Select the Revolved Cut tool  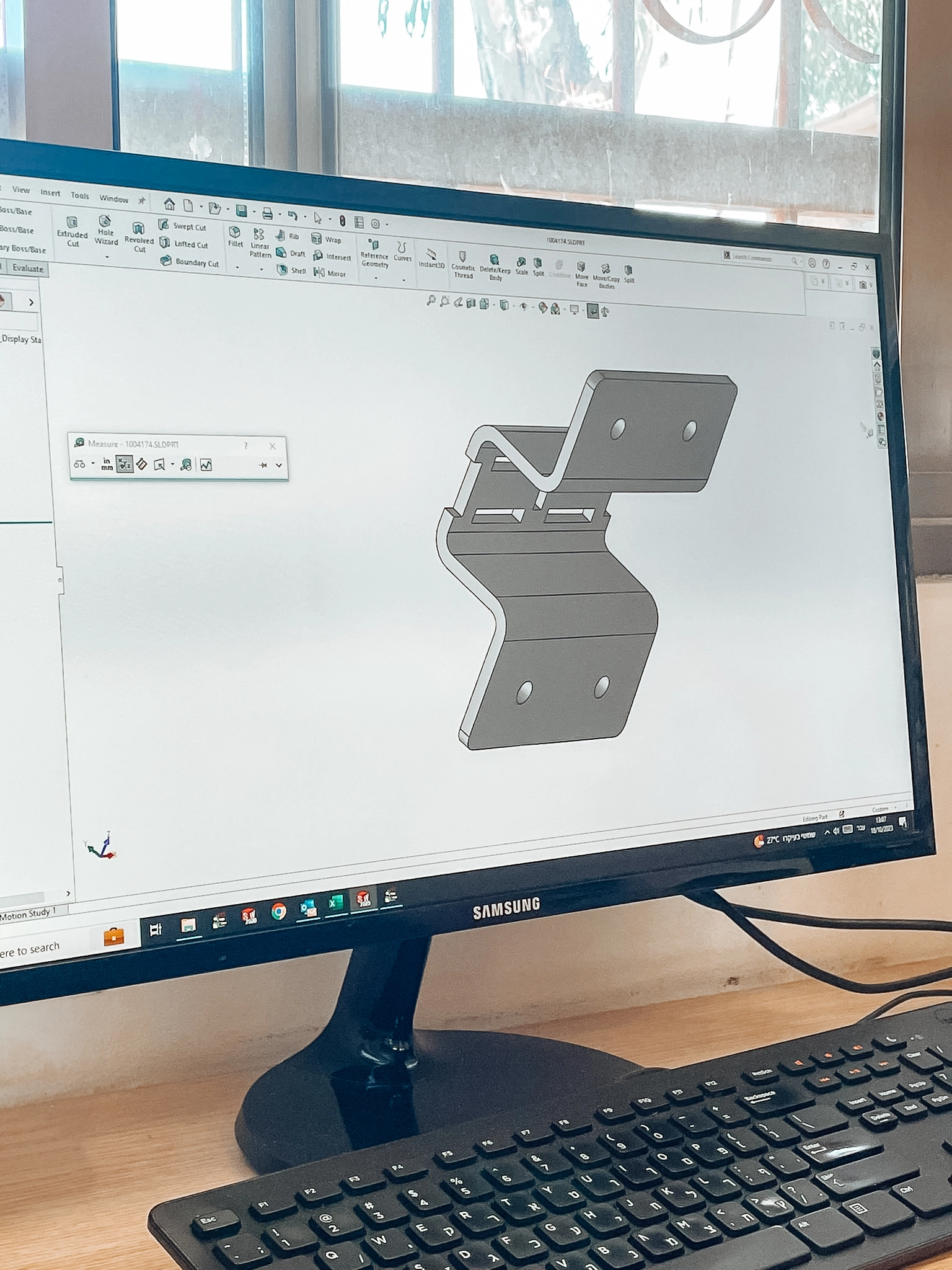pyautogui.click(x=139, y=237)
